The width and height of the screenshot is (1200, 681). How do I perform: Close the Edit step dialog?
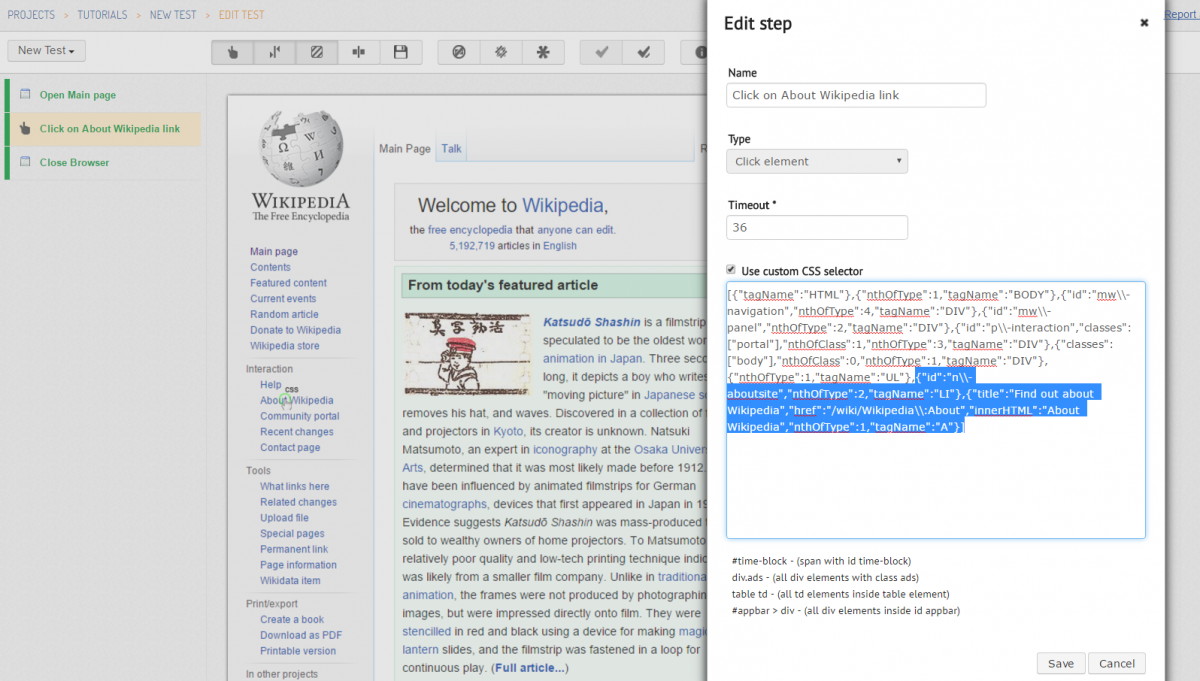[1144, 23]
